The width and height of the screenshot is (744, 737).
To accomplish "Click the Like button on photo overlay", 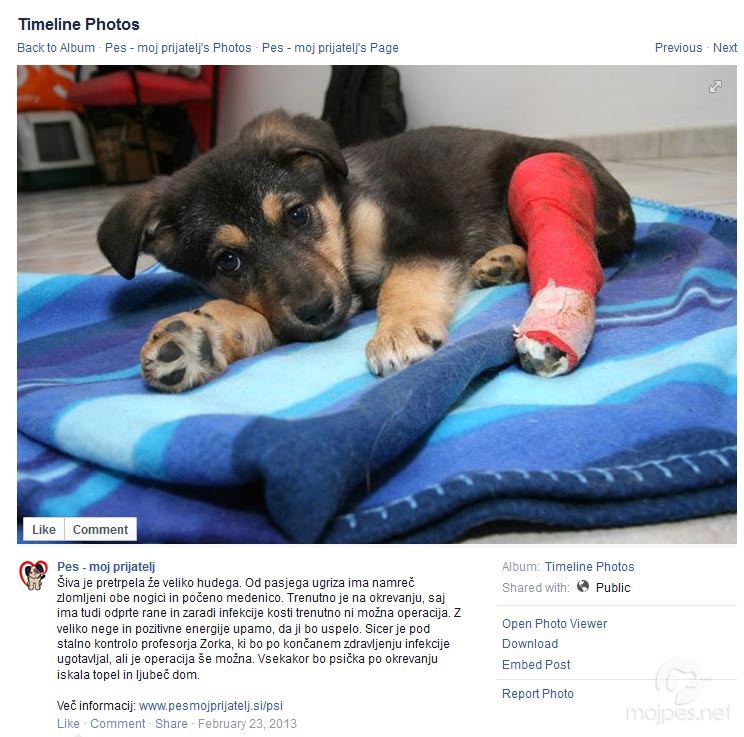I will 44,529.
